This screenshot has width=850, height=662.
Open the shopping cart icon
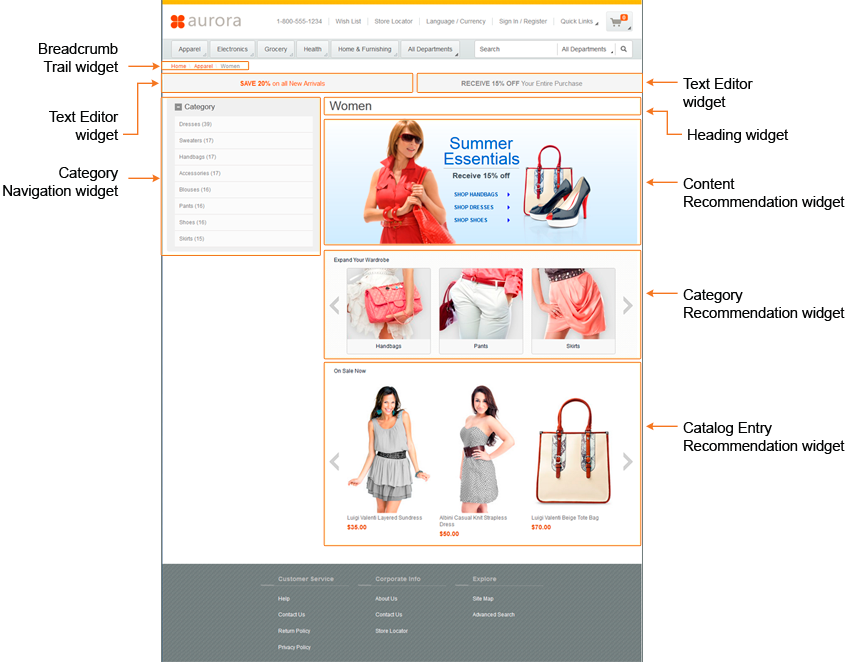click(615, 23)
